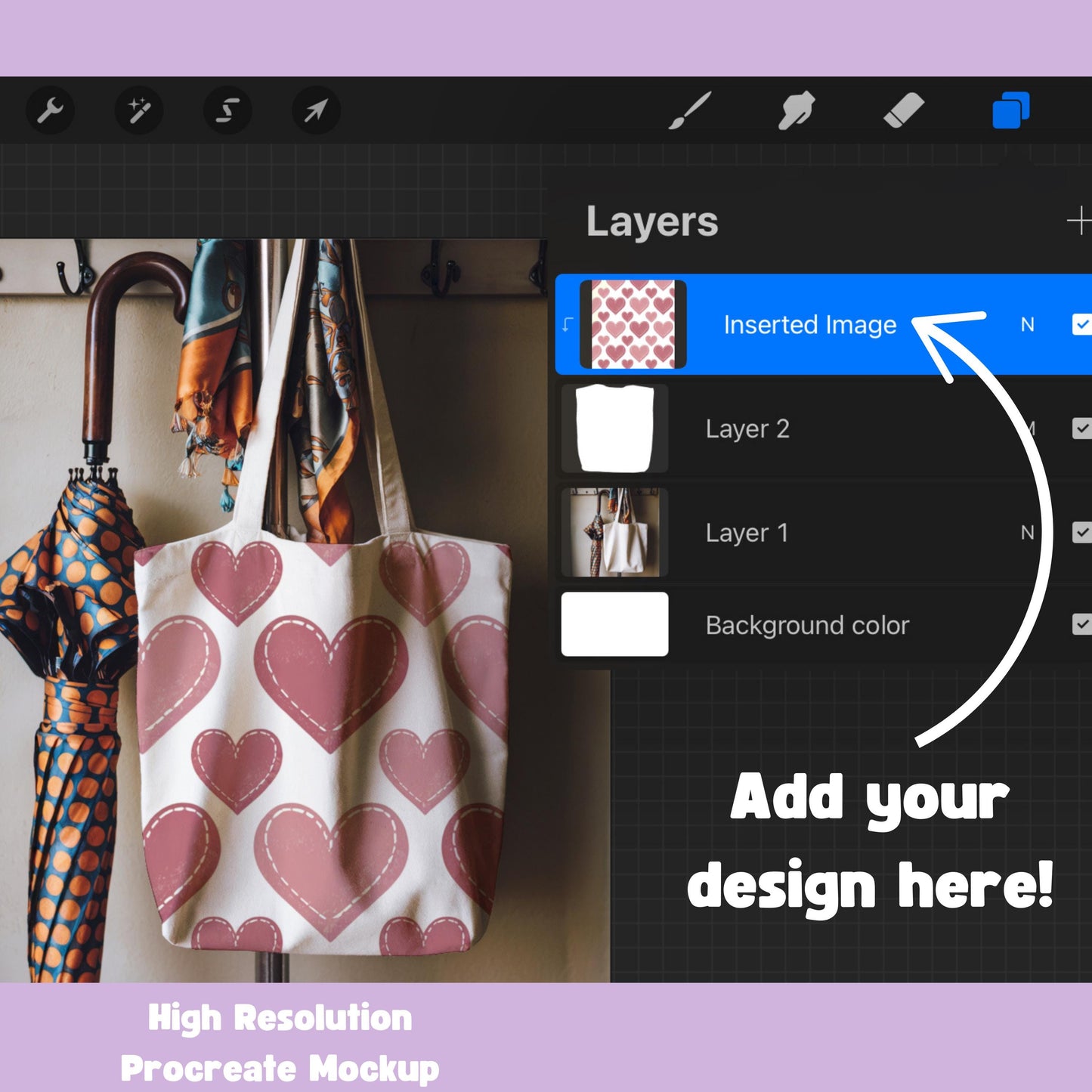The image size is (1092, 1092).
Task: Open the Actions wrench menu
Action: tap(50, 110)
